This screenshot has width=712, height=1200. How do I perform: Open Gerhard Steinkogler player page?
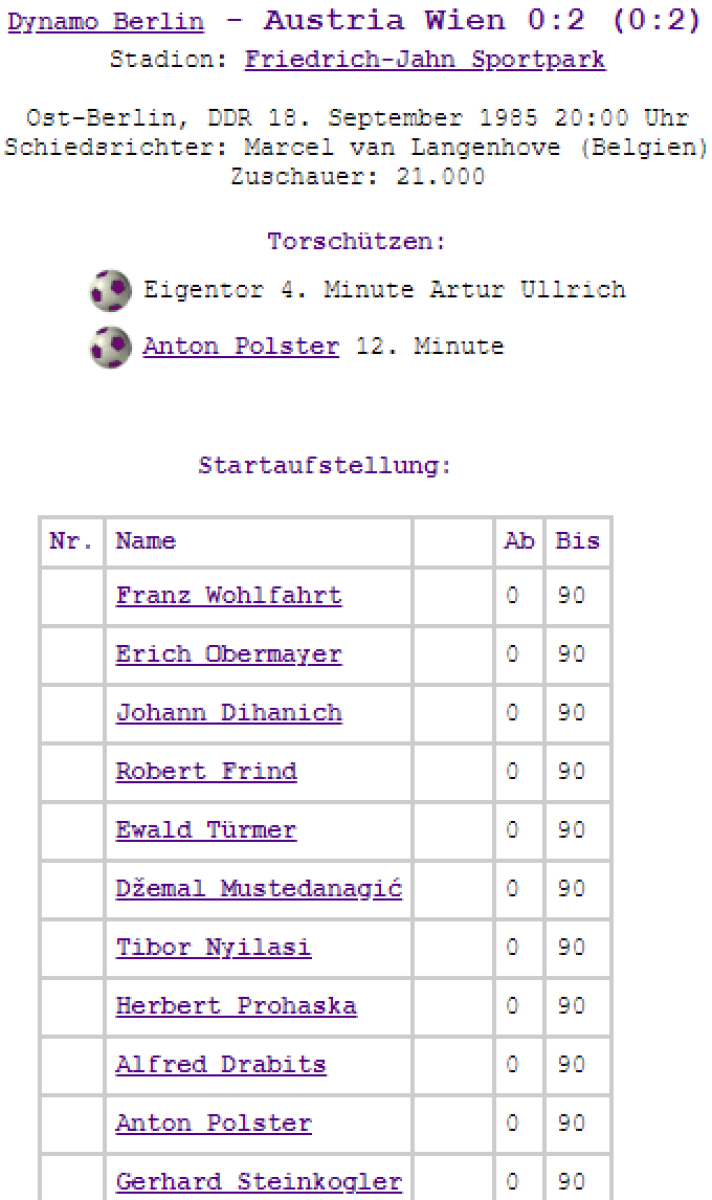click(x=259, y=1182)
